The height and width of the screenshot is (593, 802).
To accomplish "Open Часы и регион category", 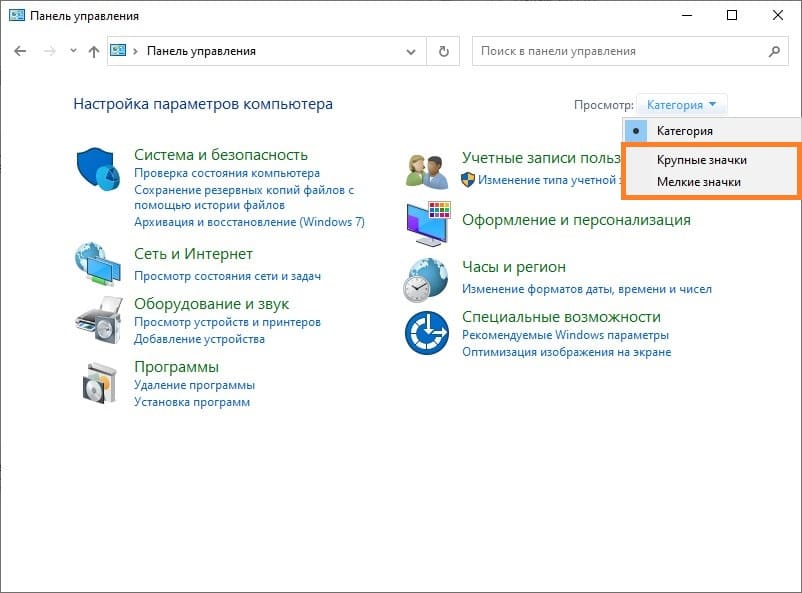I will point(514,267).
